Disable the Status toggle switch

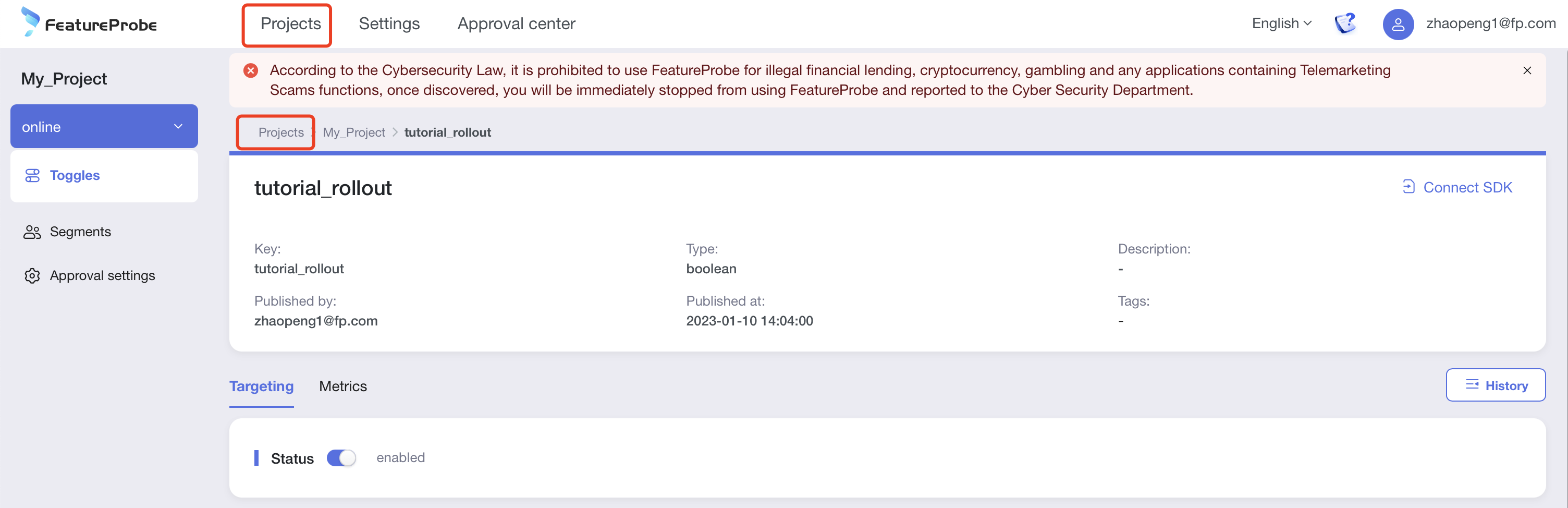(x=341, y=458)
